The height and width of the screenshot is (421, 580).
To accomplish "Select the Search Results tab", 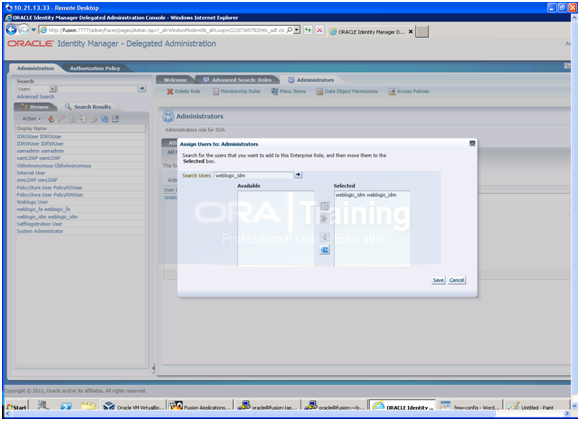I will [x=88, y=107].
